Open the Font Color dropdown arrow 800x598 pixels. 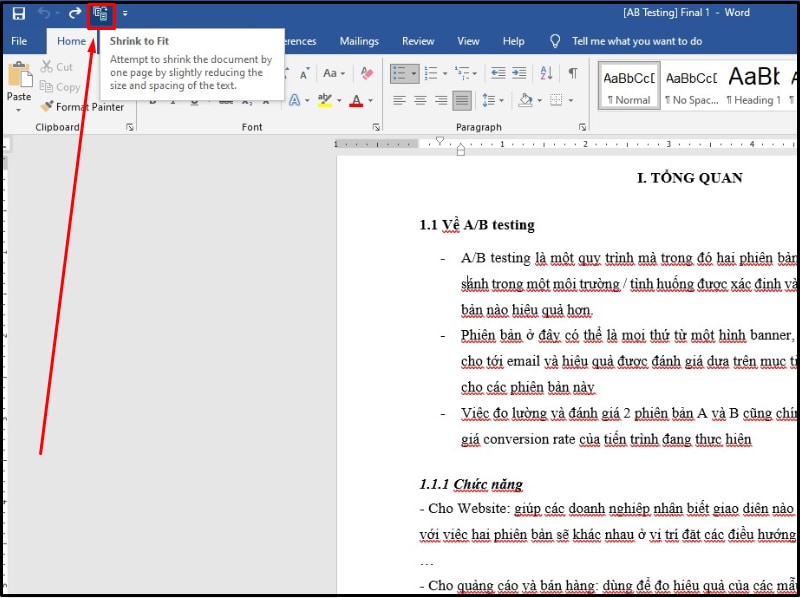(x=369, y=99)
